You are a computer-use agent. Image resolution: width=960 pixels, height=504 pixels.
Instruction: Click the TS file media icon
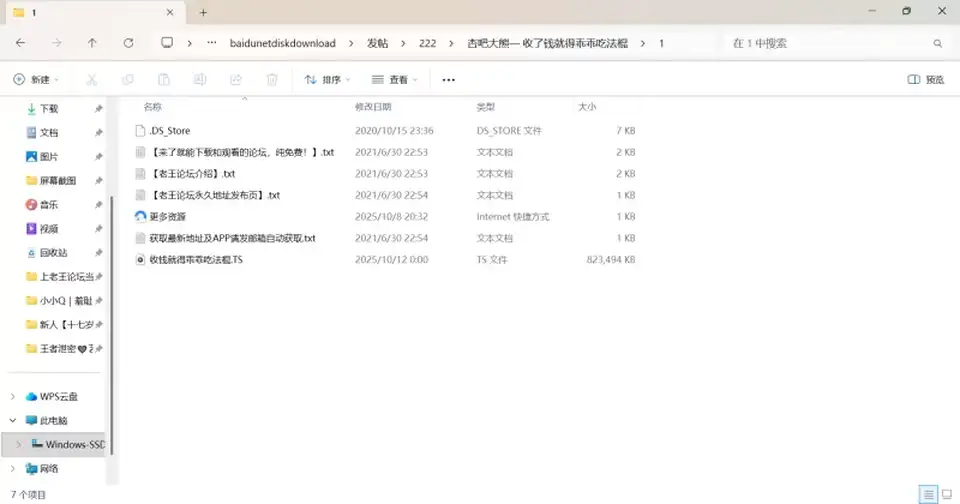140,260
